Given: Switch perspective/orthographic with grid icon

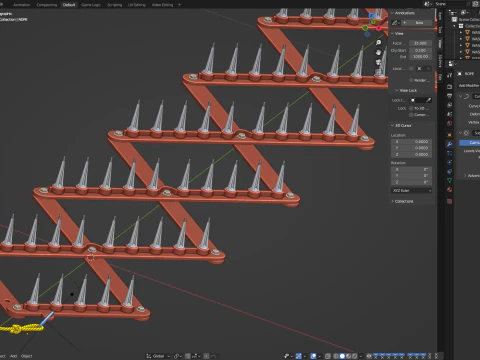Looking at the screenshot, I should [378, 72].
